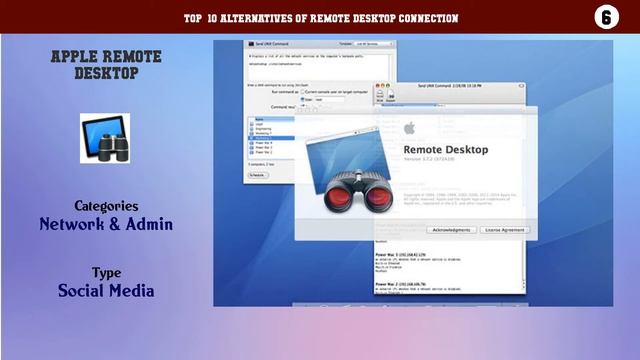
Task: Click the 'Social Media' type text
Action: pos(106,291)
